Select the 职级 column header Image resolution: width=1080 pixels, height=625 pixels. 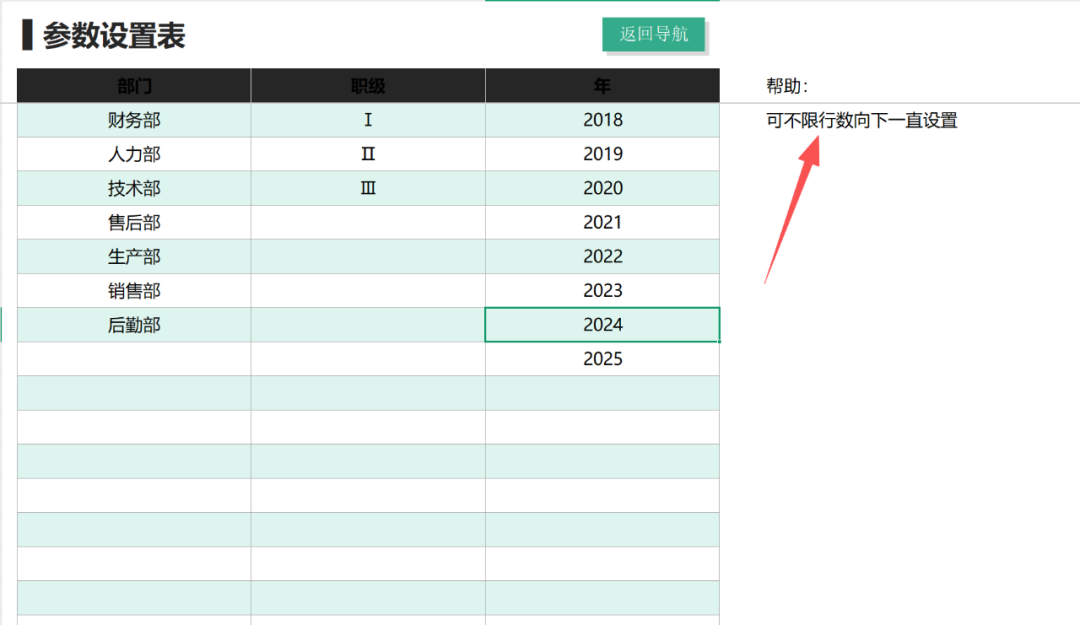pos(368,86)
